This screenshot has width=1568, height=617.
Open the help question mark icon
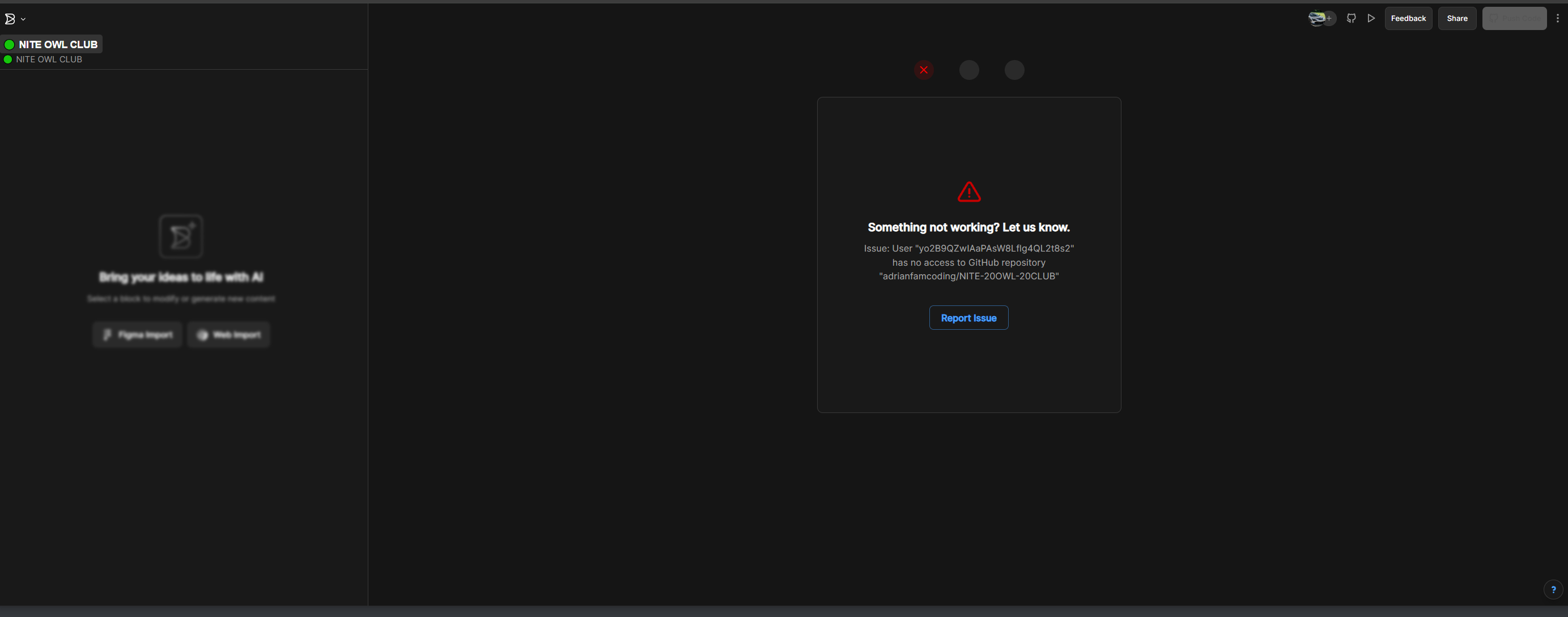(x=1553, y=590)
